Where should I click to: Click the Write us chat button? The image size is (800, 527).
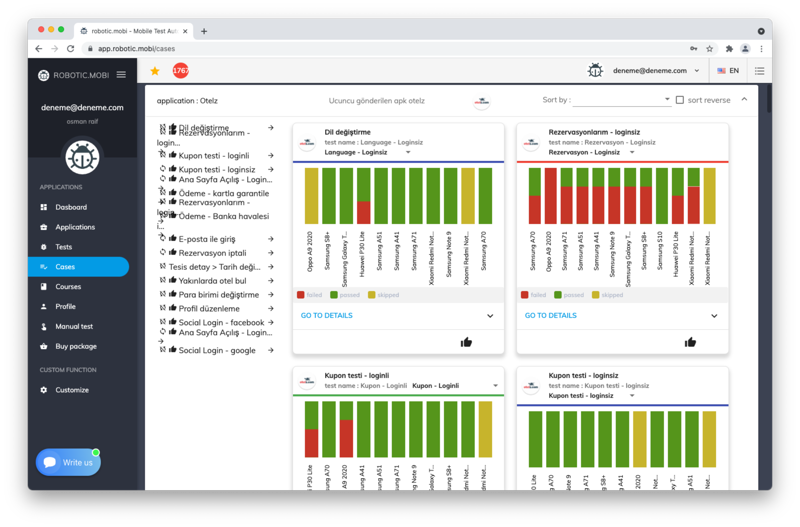coord(68,462)
